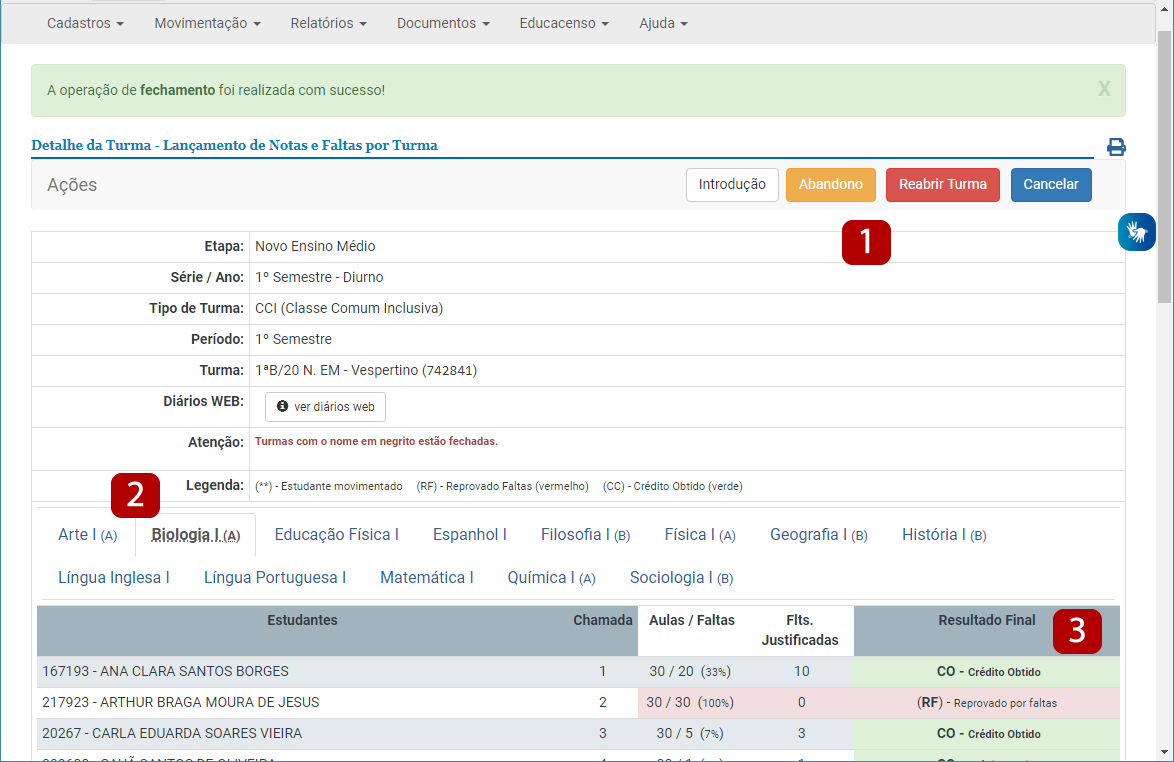Image resolution: width=1174 pixels, height=762 pixels.
Task: Select the Filosofia I tab
Action: (586, 535)
